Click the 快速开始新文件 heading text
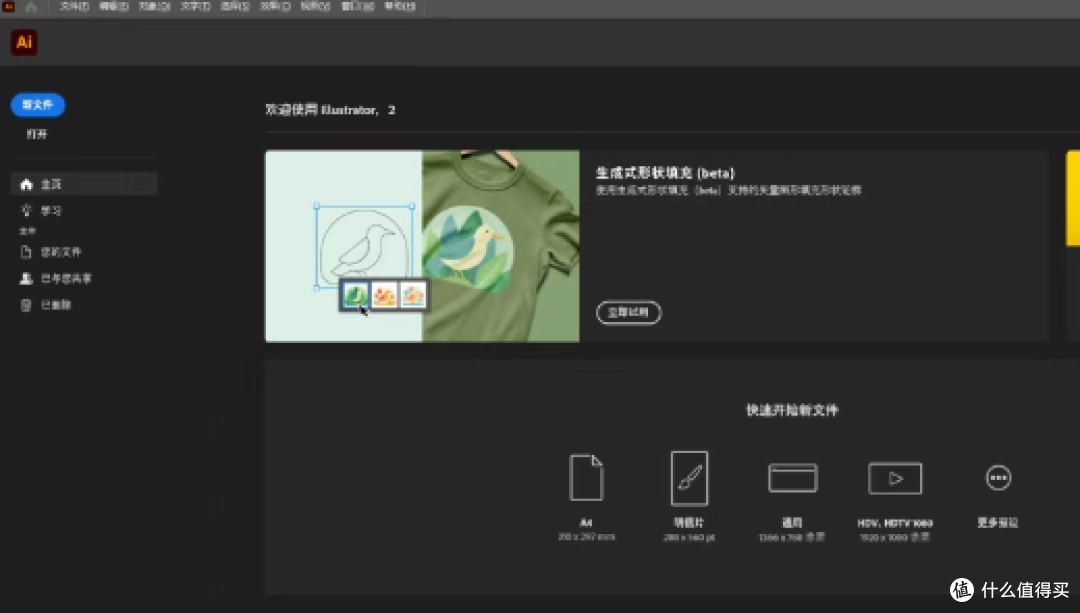The height and width of the screenshot is (613, 1080). (792, 410)
